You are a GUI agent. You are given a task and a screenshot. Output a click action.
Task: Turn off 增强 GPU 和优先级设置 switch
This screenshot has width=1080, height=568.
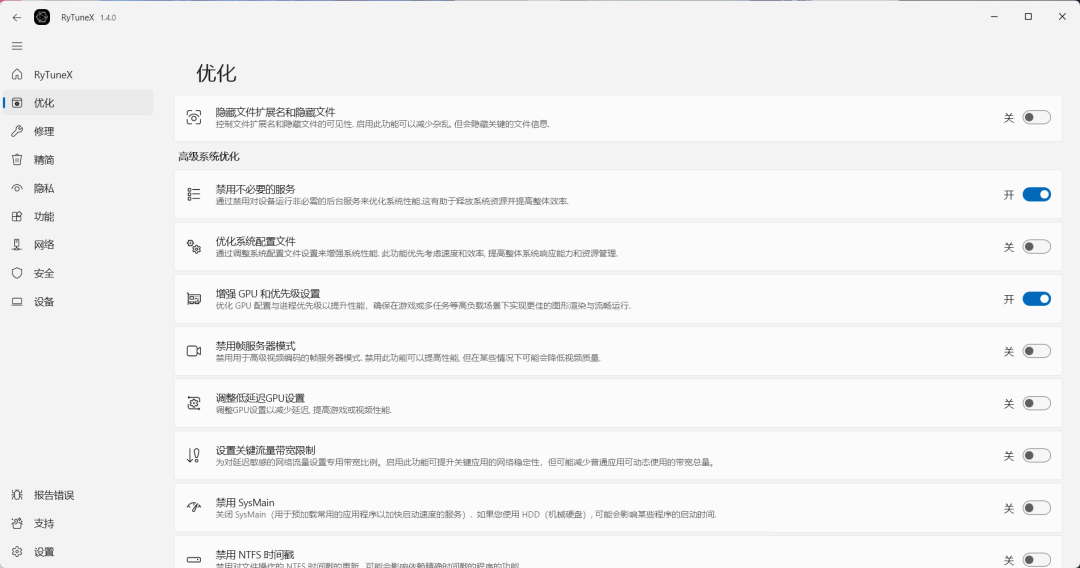[1036, 299]
